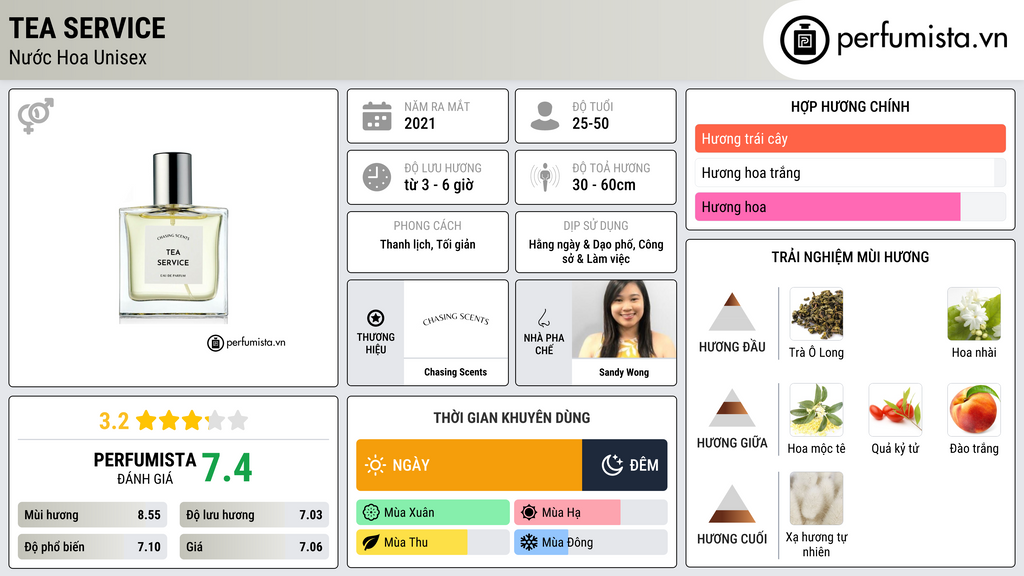
Task: Click the sun icon in Ngày bar
Action: pos(375,465)
